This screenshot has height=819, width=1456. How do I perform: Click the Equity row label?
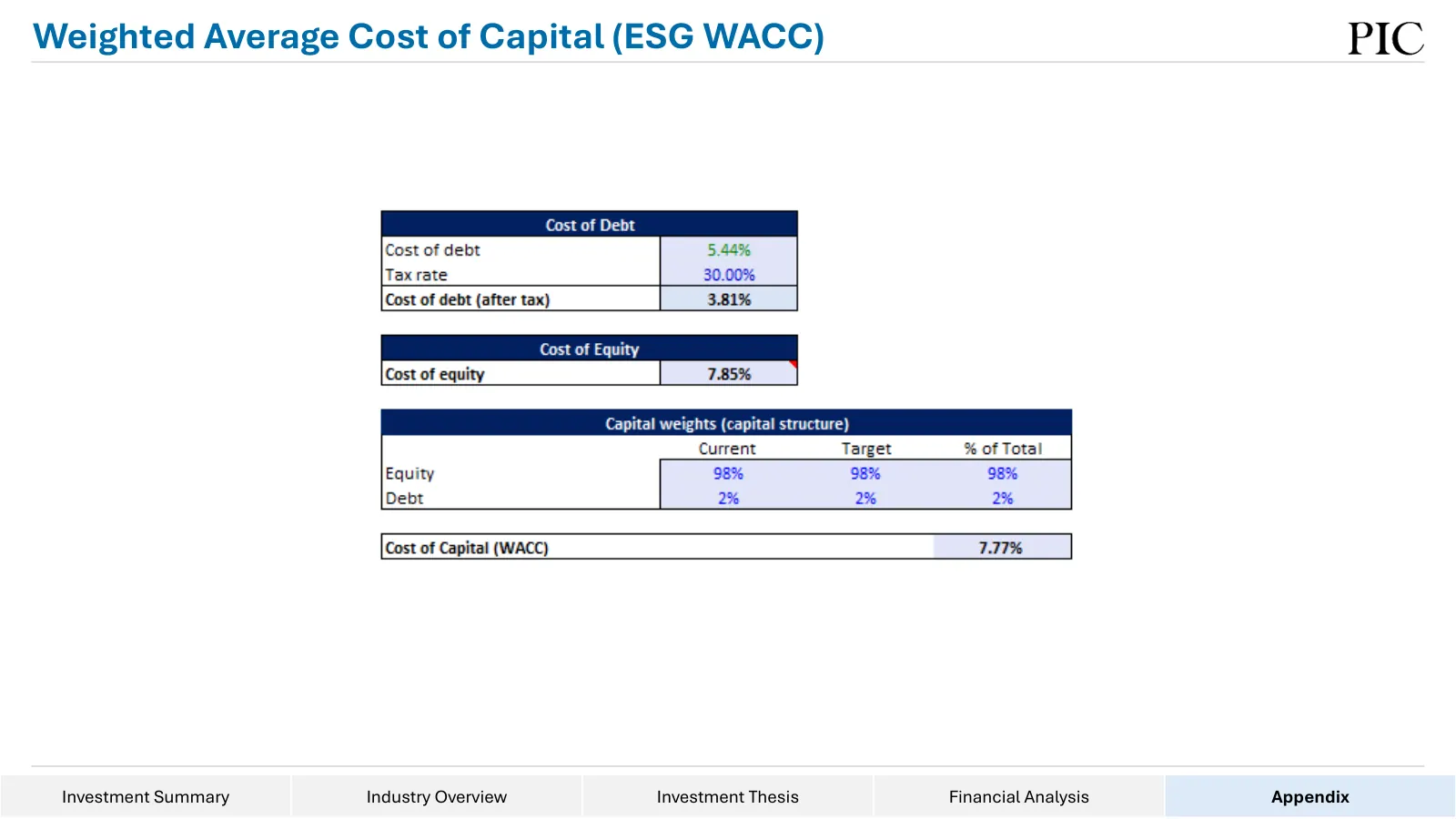click(409, 473)
